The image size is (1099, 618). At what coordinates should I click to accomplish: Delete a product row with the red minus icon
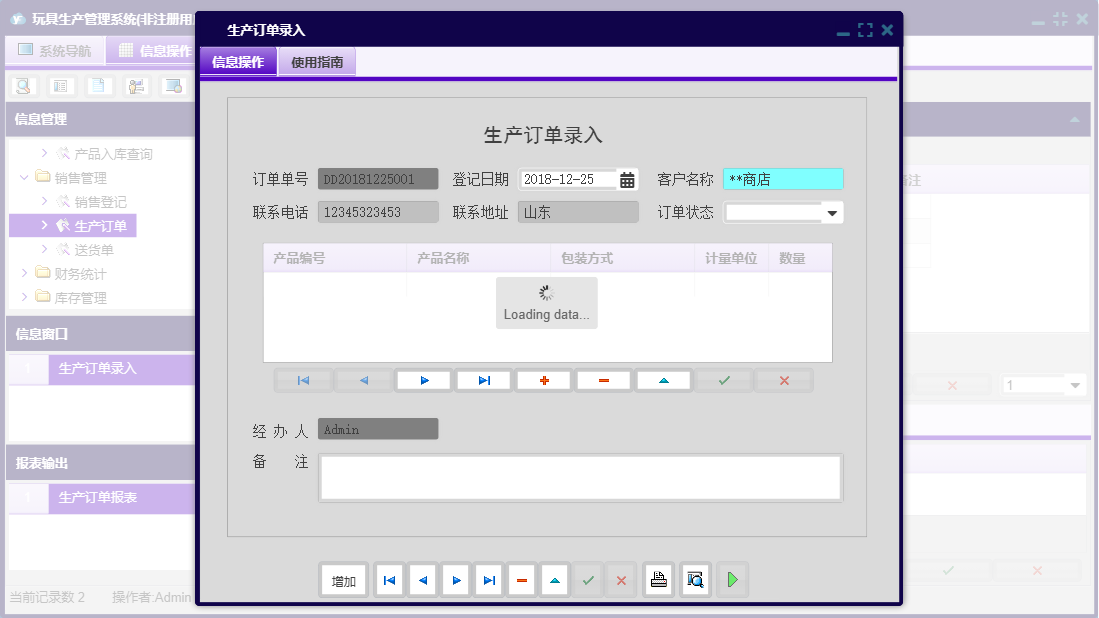tap(603, 380)
